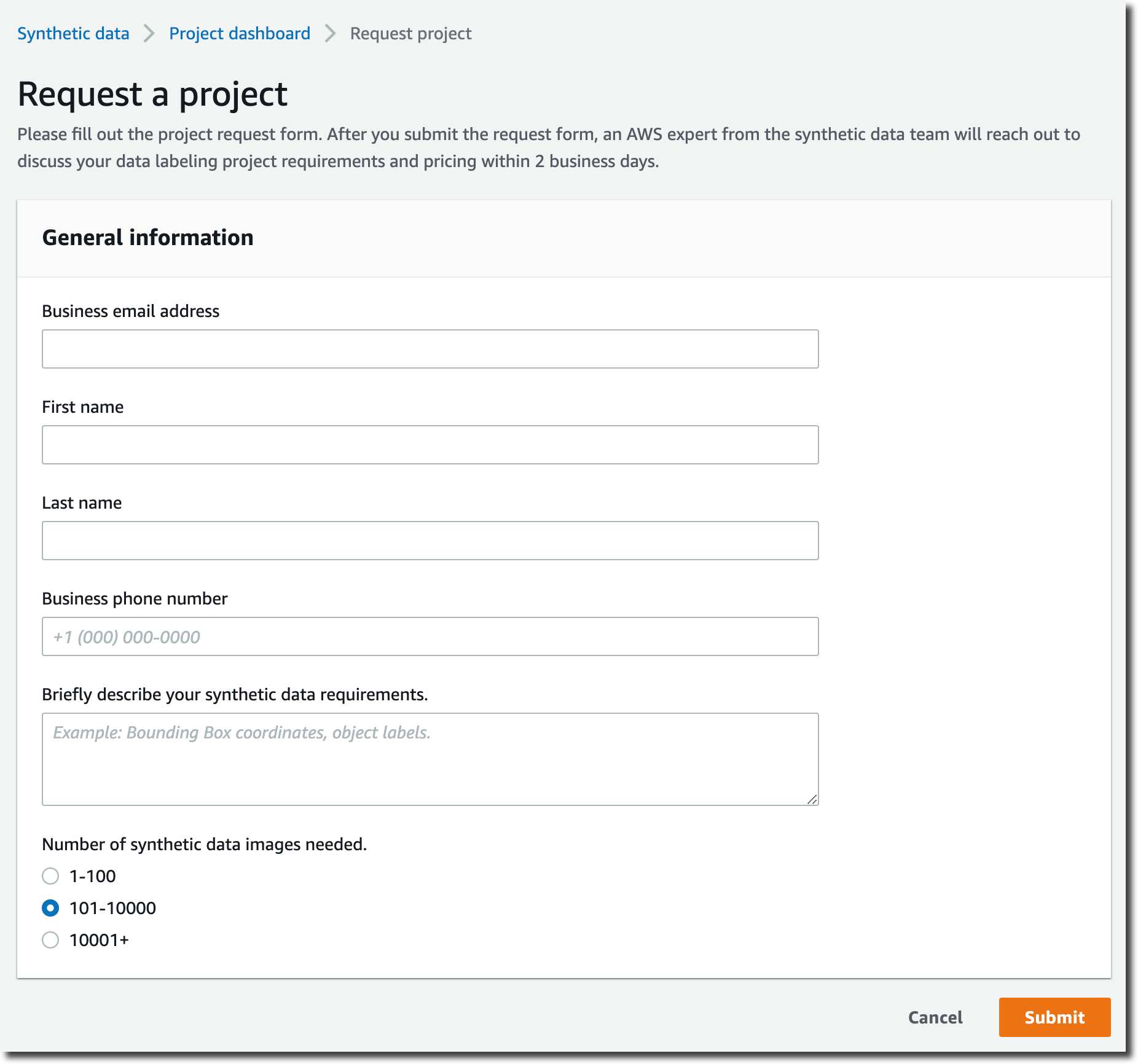Click Request project breadcrumb text
This screenshot has height=1064, width=1138.
tap(410, 33)
